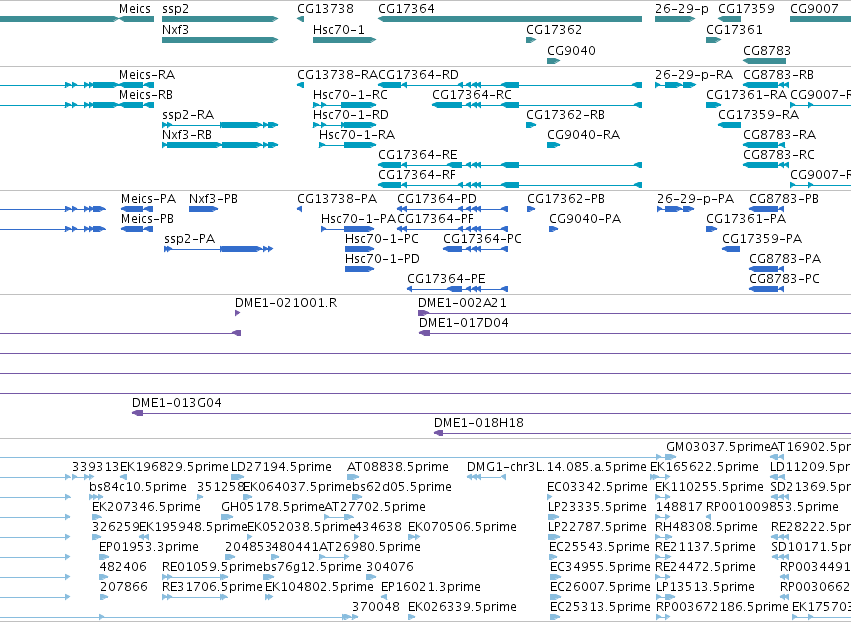Select the GM03037.5prime EST

[x=671, y=457]
